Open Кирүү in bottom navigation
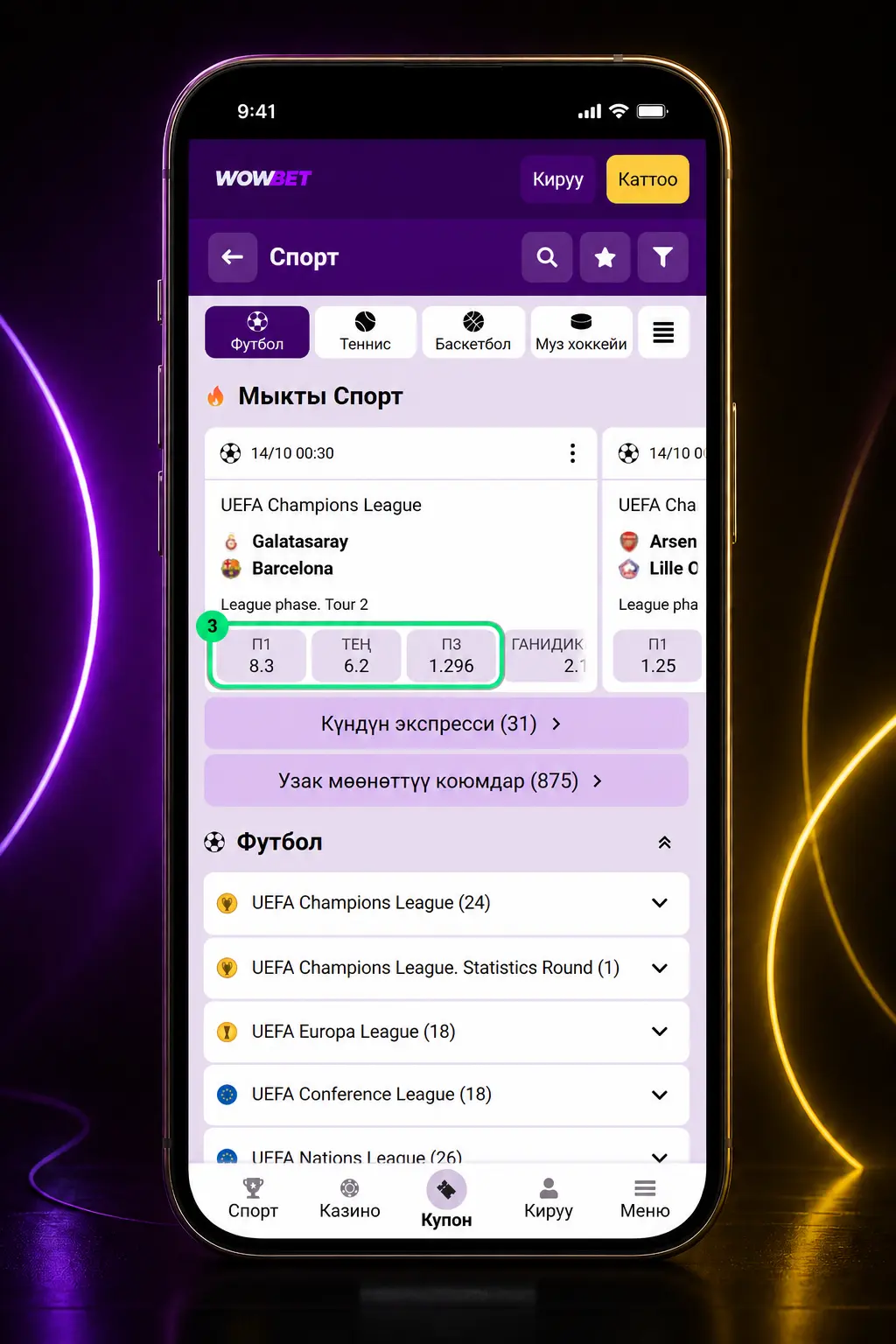896x1344 pixels. 549,1199
